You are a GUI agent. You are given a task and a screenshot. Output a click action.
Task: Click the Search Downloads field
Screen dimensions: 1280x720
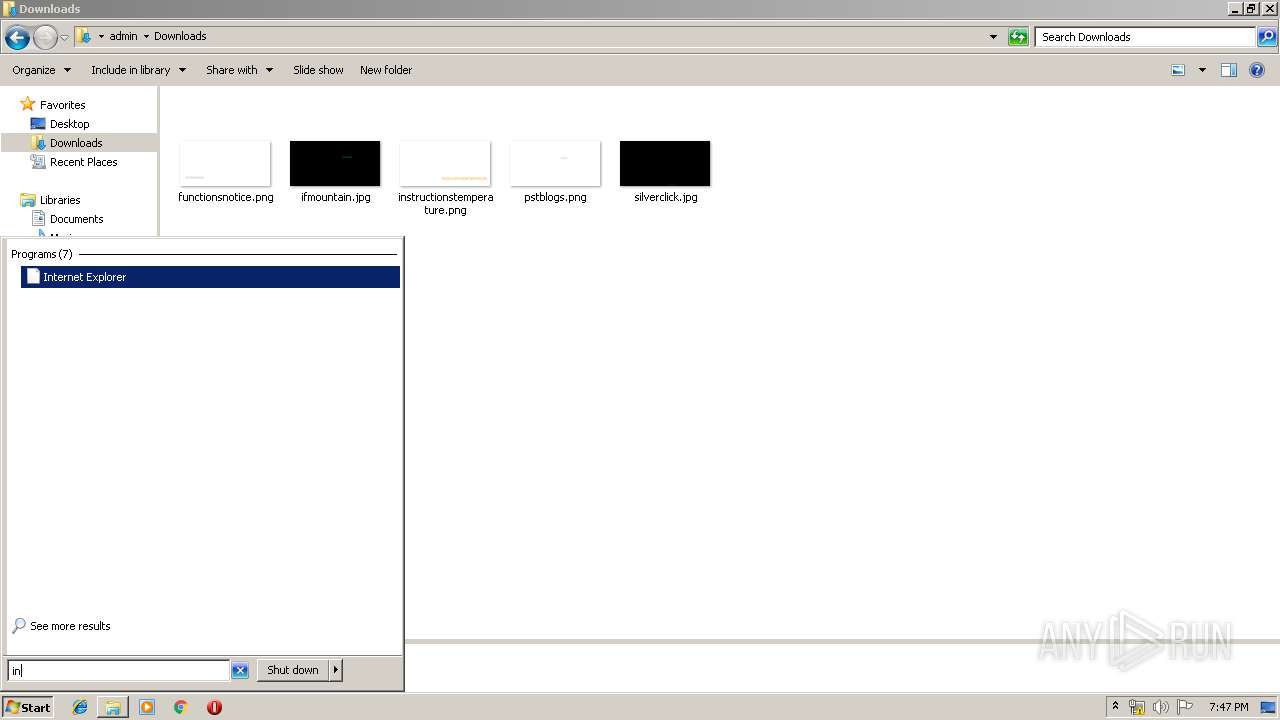click(1145, 37)
